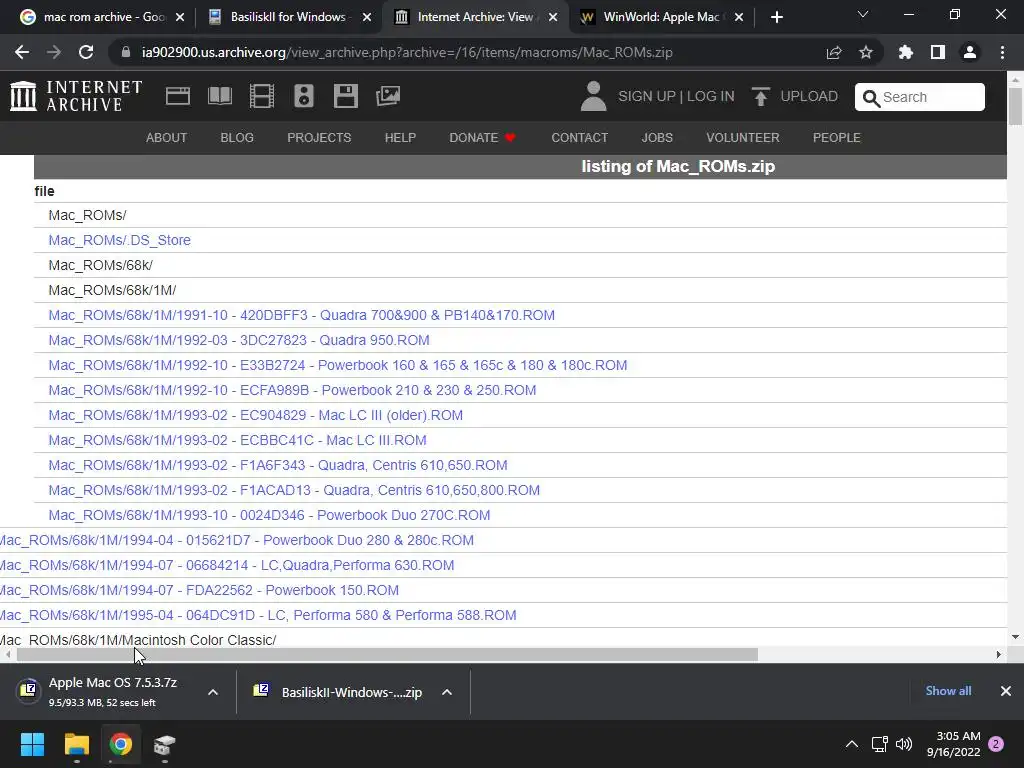The image size is (1024, 768).
Task: Open the ABOUT menu item
Action: click(167, 138)
